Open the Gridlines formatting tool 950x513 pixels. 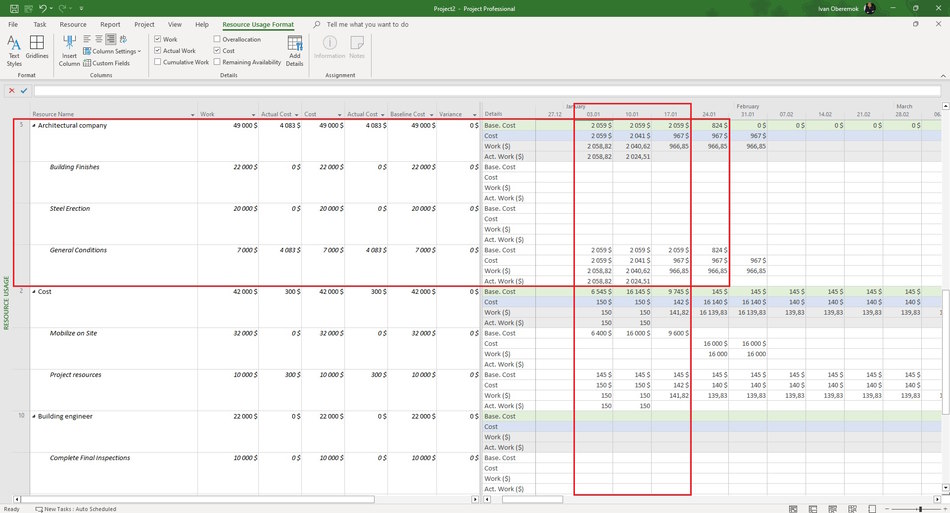(x=37, y=47)
